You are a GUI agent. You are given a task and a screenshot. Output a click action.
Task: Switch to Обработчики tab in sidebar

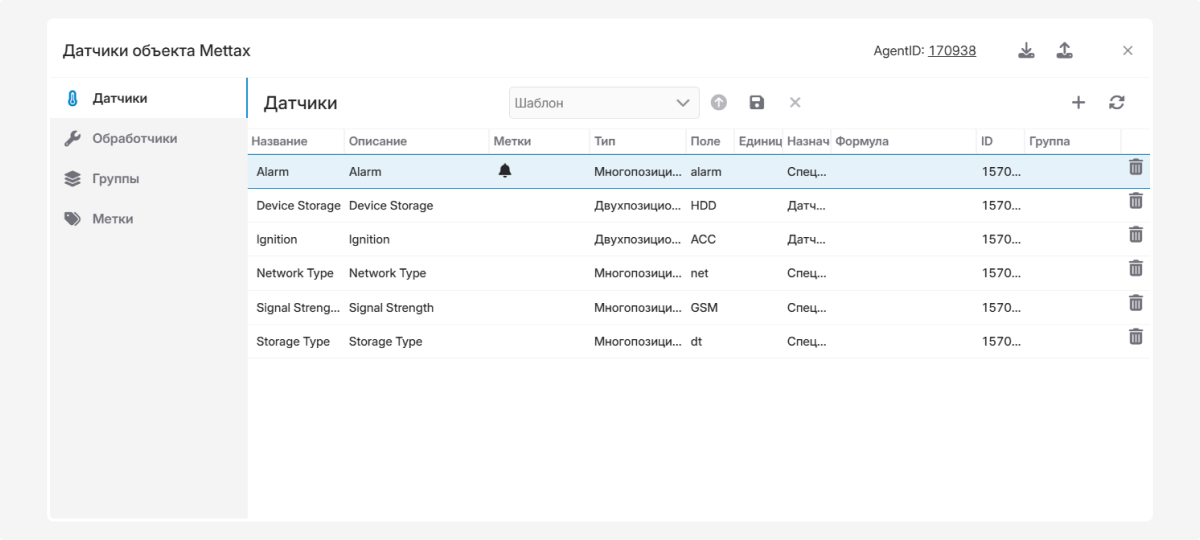(134, 139)
